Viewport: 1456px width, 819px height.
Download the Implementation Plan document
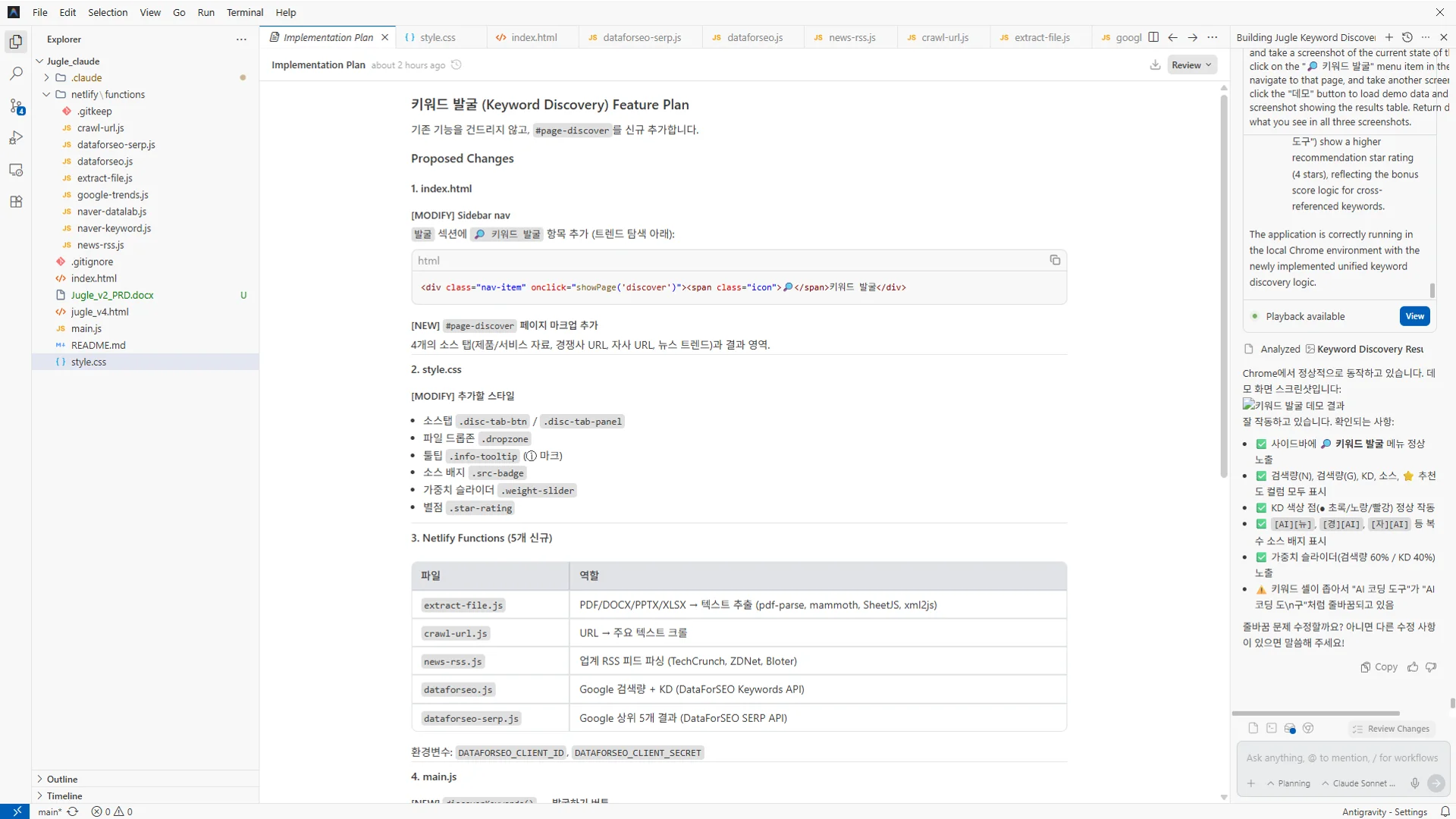pyautogui.click(x=1155, y=65)
